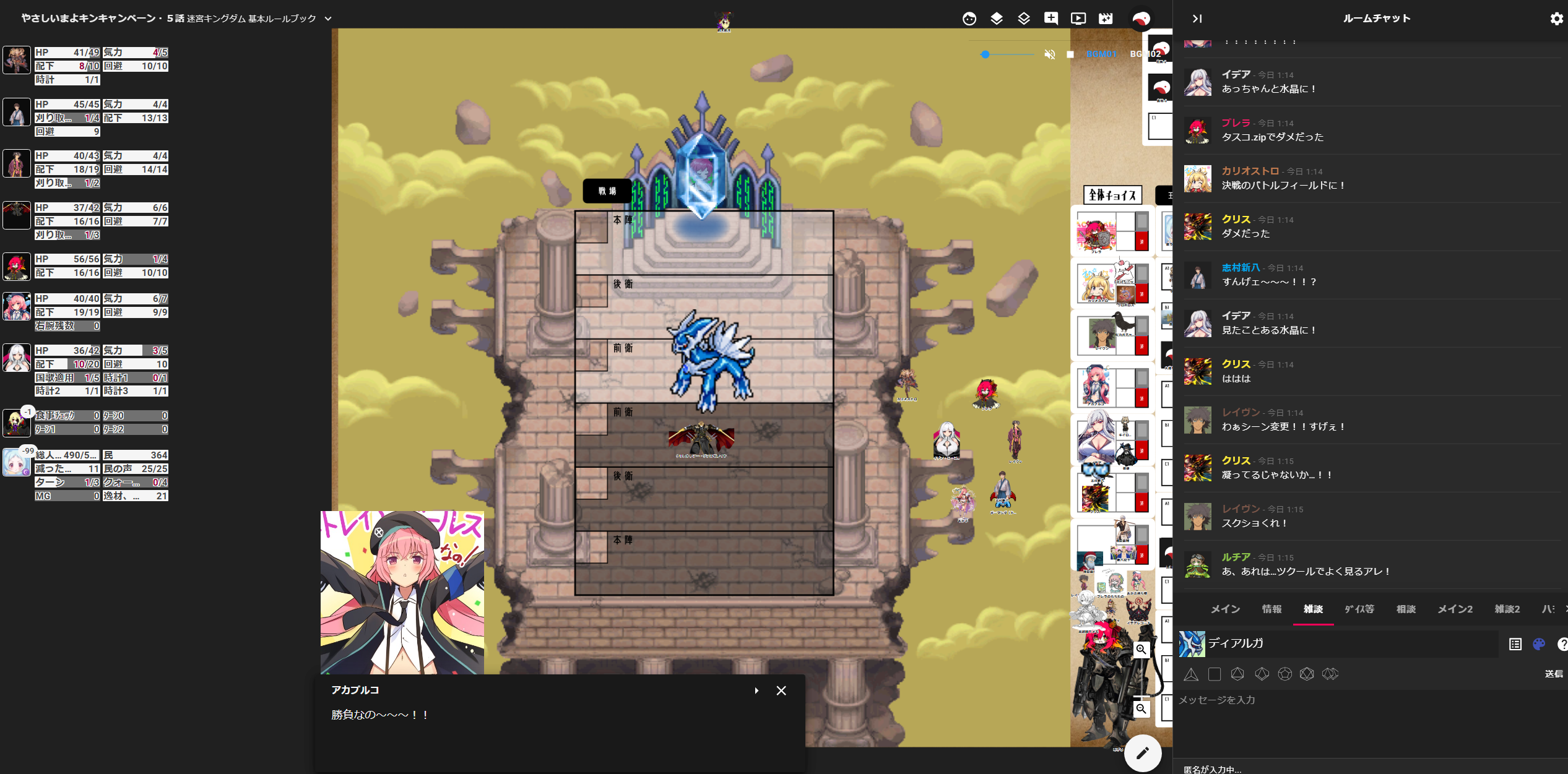Switch to the 相談 chat tab
Image resolution: width=1568 pixels, height=774 pixels.
pyautogui.click(x=1406, y=609)
